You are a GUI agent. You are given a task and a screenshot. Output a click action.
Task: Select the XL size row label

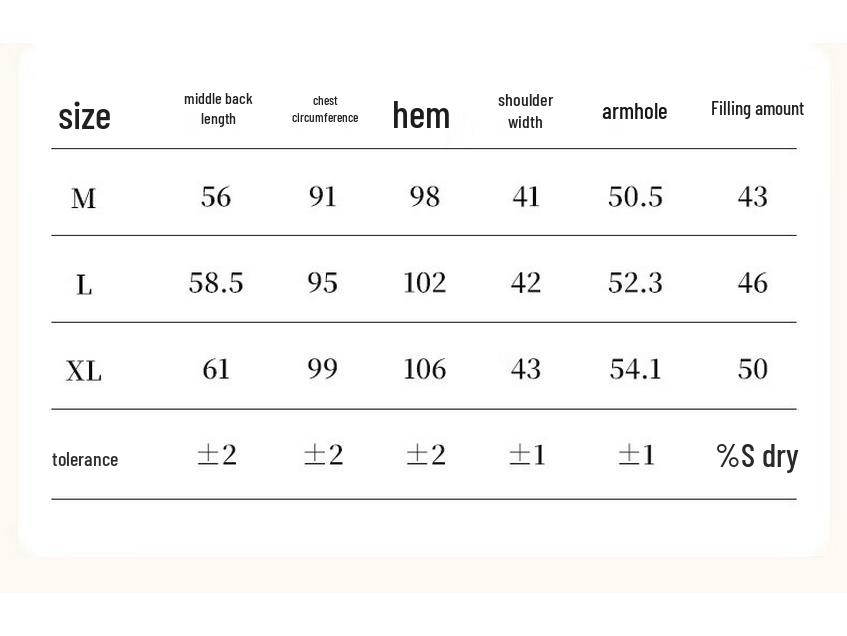[84, 372]
